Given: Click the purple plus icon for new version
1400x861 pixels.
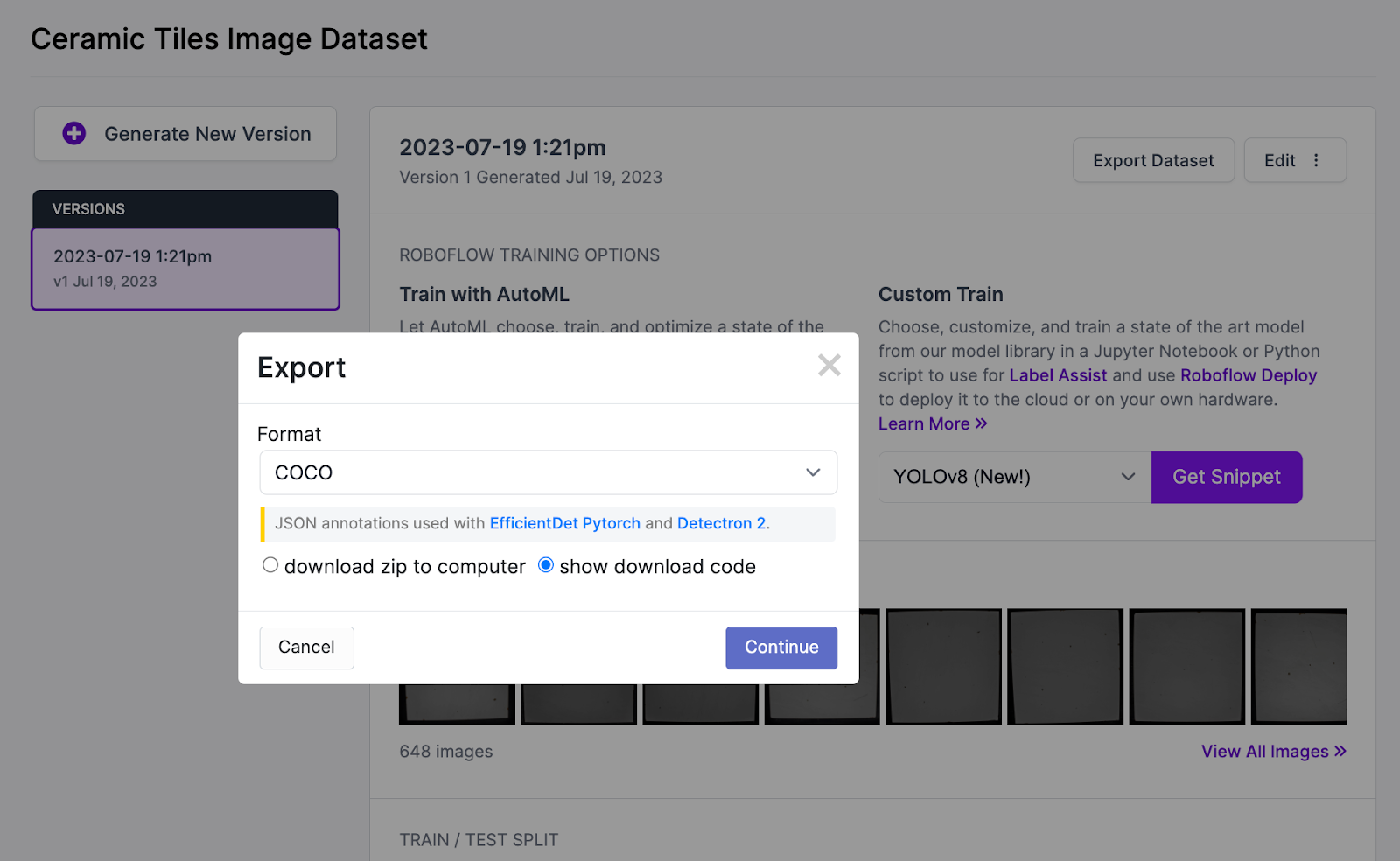Looking at the screenshot, I should pyautogui.click(x=74, y=134).
